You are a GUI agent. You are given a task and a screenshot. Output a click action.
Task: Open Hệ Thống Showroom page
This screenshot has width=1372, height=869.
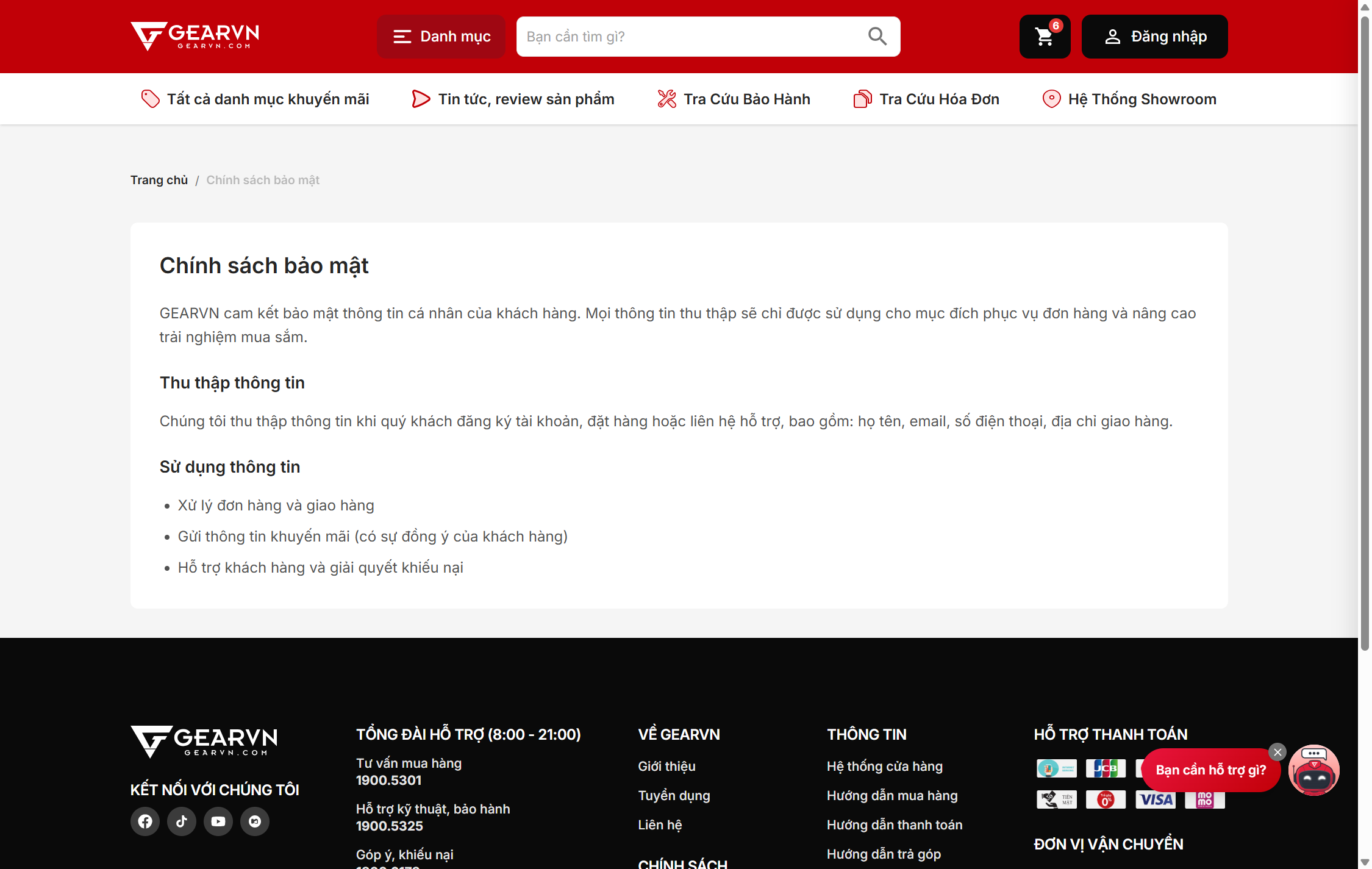click(x=1130, y=99)
